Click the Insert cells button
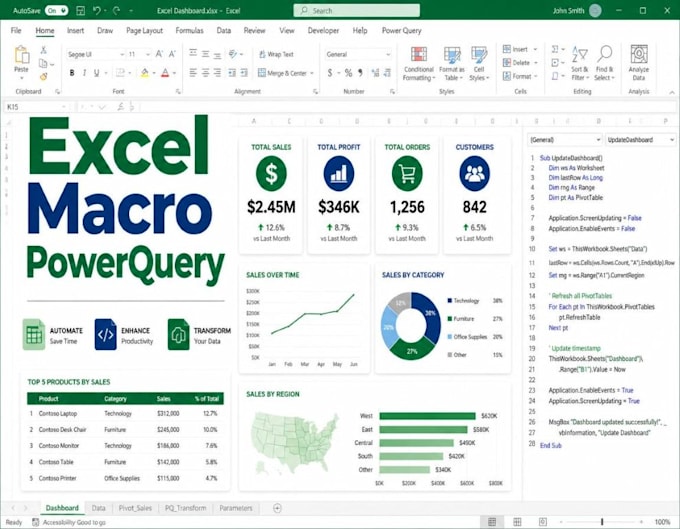Screen dimensions: 680x529 [x=520, y=49]
